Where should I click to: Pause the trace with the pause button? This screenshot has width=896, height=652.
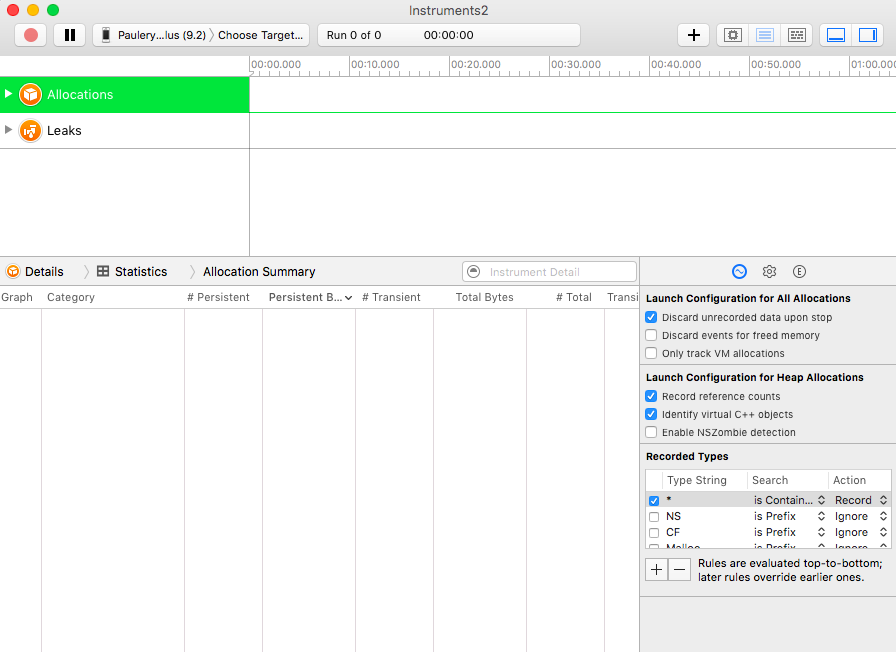(70, 35)
